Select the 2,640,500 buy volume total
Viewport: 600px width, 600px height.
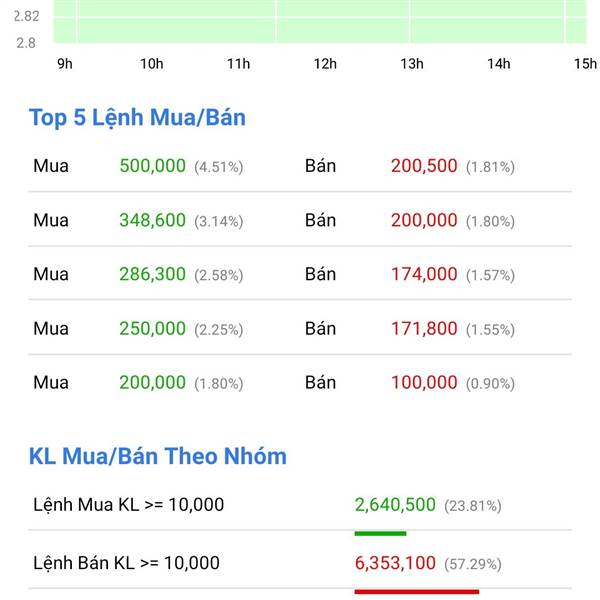tap(395, 505)
